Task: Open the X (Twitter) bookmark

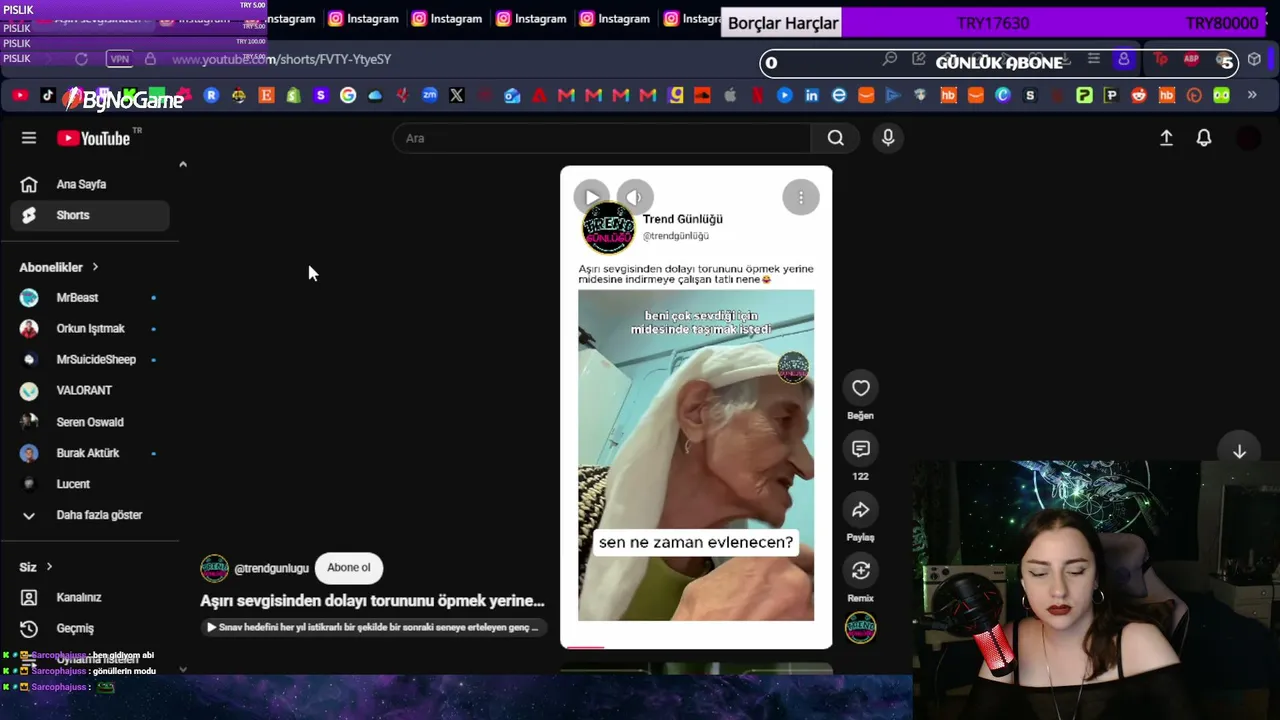Action: coord(457,95)
